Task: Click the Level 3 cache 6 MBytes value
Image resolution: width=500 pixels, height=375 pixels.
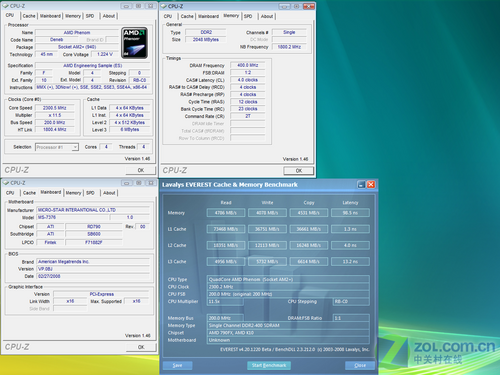Action: click(130, 130)
